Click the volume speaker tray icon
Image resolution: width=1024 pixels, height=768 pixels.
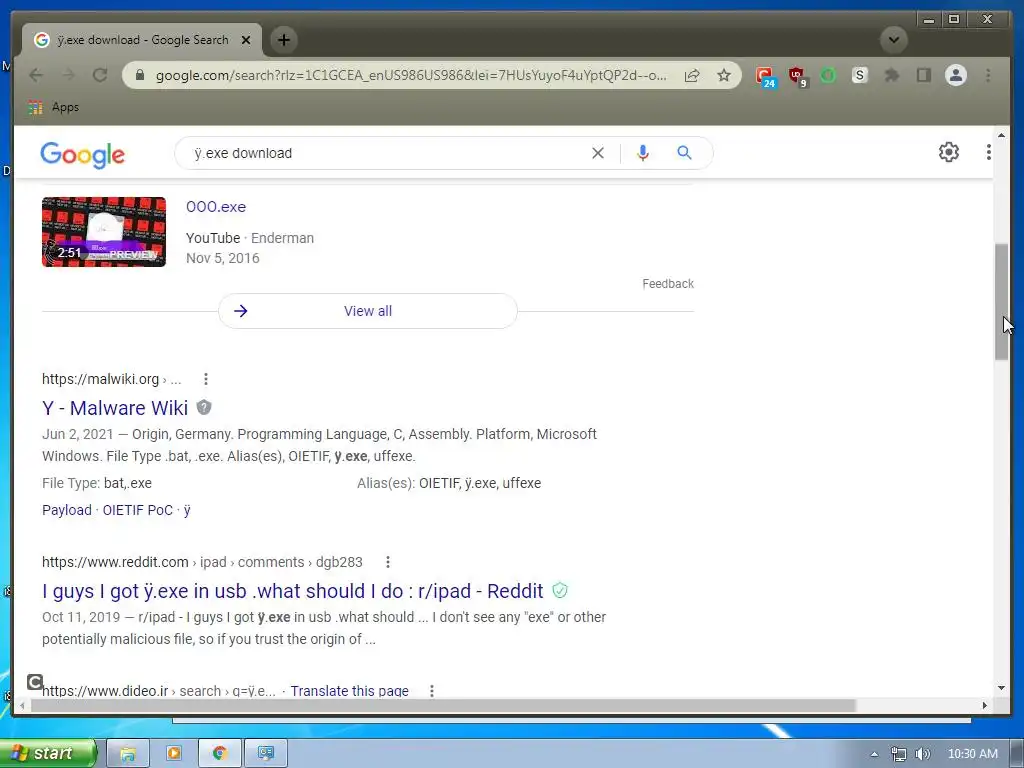(x=923, y=754)
